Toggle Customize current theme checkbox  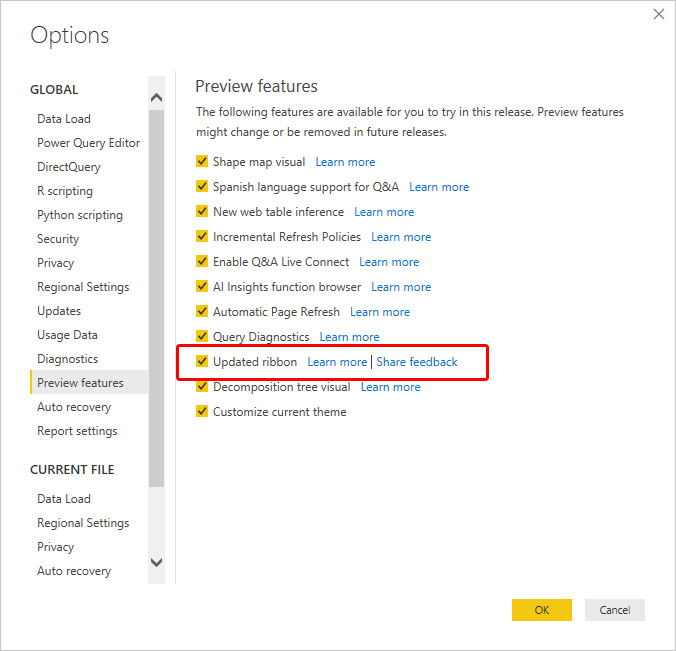click(x=202, y=412)
